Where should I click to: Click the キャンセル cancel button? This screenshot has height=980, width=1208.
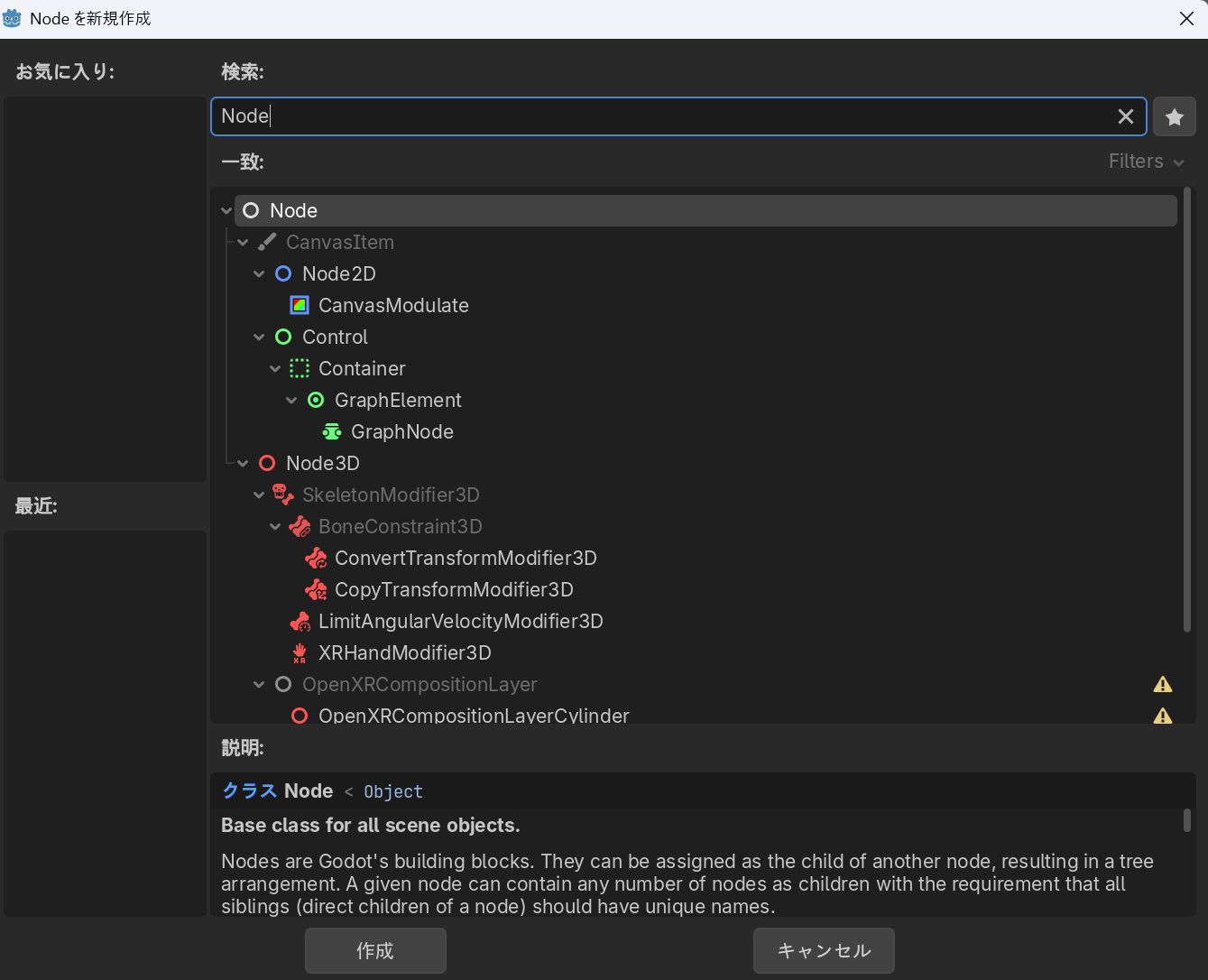(x=824, y=950)
